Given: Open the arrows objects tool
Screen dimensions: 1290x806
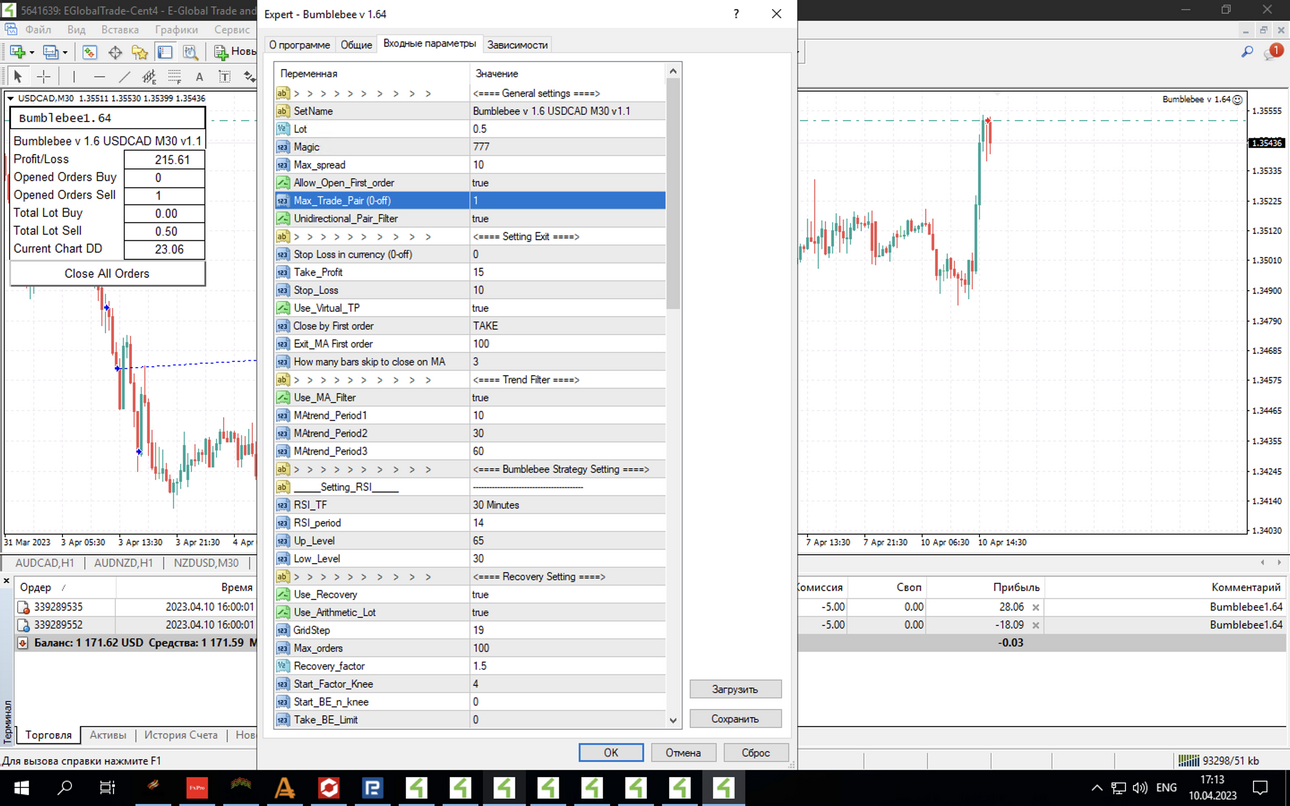Looking at the screenshot, I should click(249, 77).
